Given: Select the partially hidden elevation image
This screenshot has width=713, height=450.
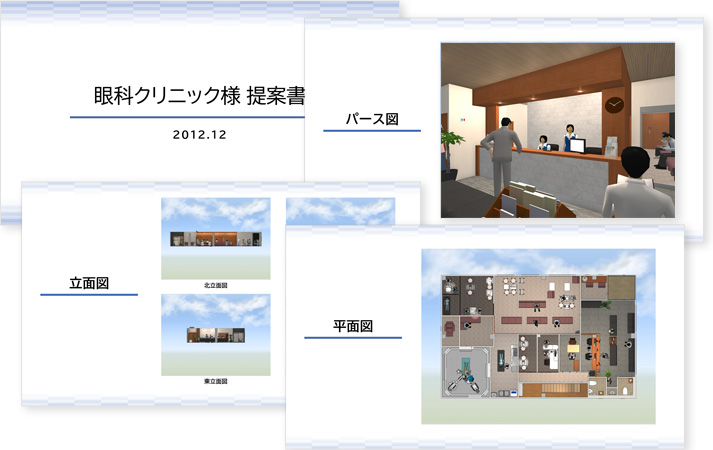Looking at the screenshot, I should (x=340, y=210).
